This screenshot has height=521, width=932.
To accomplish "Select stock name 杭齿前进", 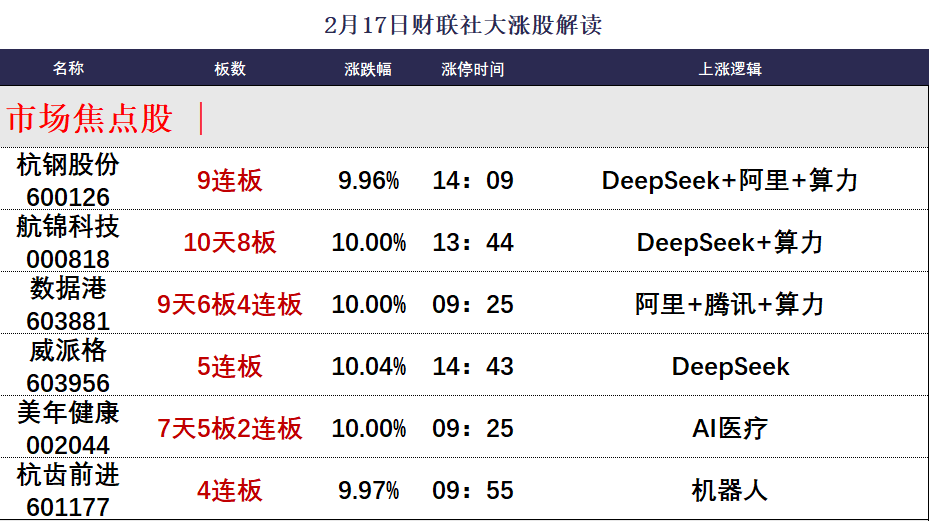I will pyautogui.click(x=68, y=475).
